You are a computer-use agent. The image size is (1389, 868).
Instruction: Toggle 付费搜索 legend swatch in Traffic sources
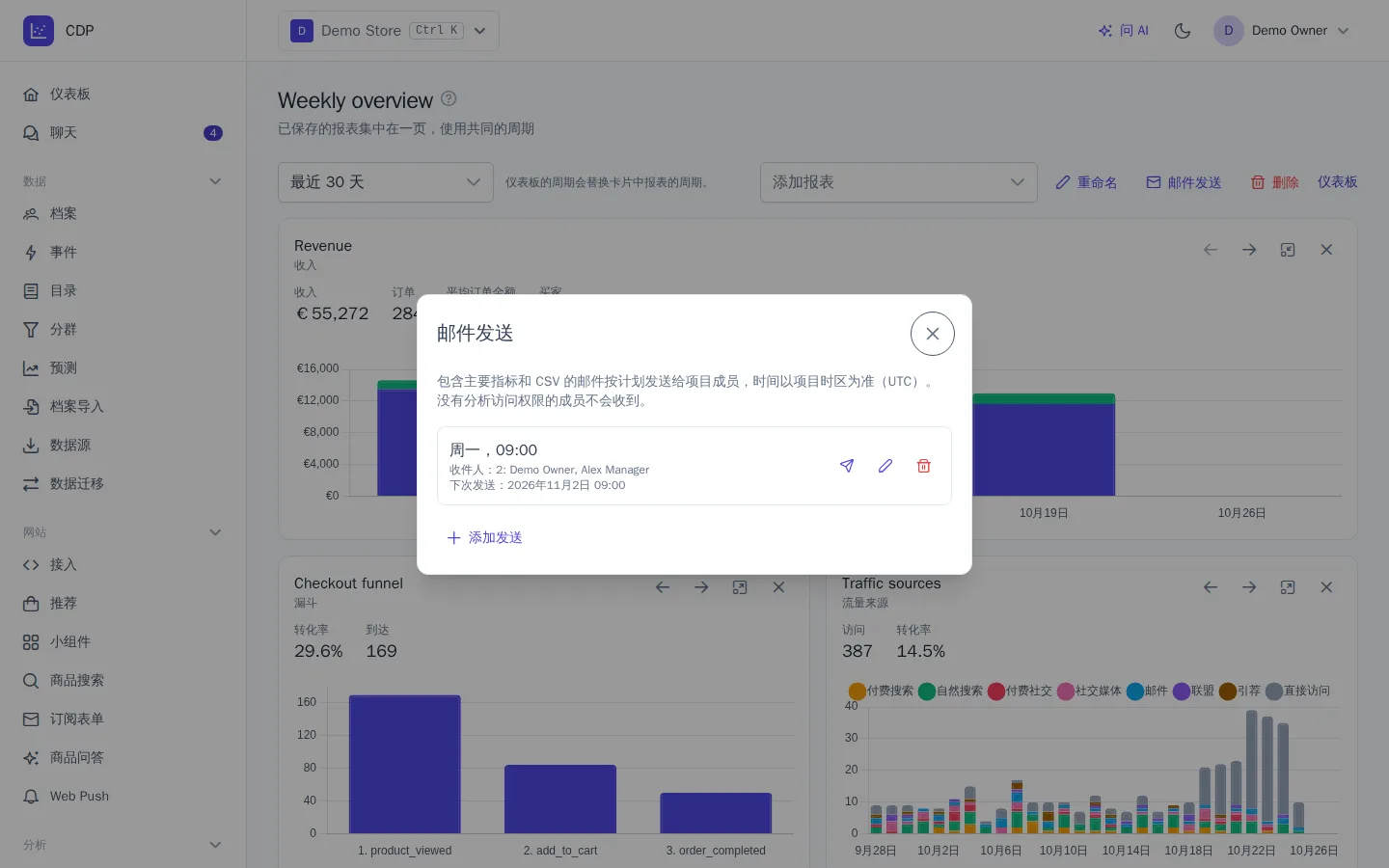click(858, 692)
